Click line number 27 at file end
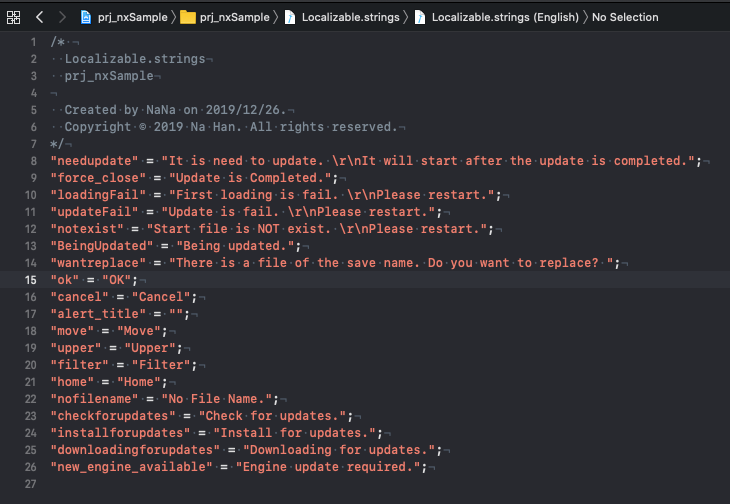This screenshot has width=730, height=504. click(x=29, y=484)
